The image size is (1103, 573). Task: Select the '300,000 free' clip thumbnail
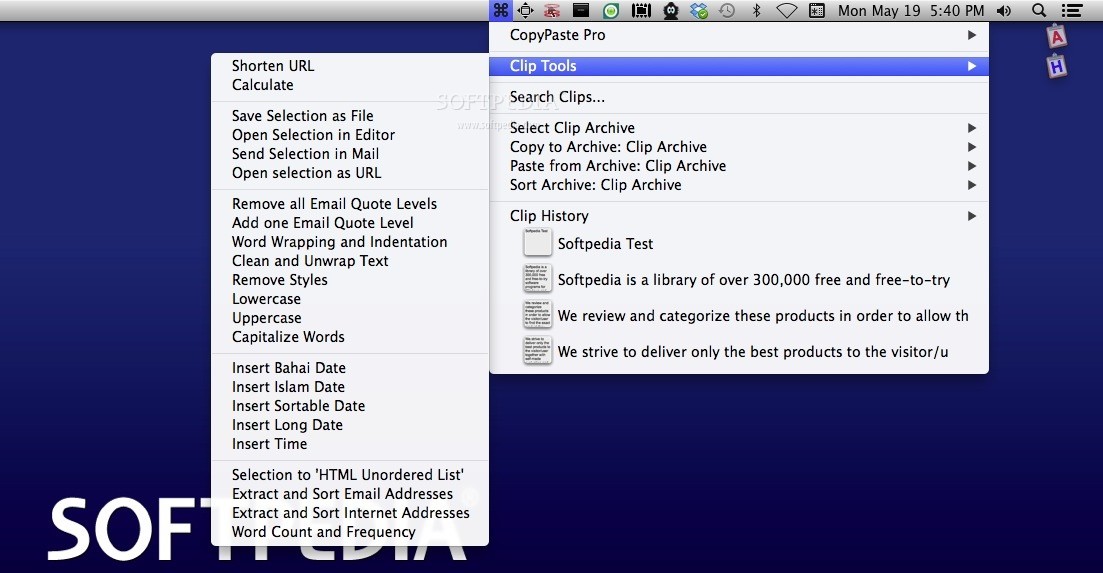(x=537, y=278)
